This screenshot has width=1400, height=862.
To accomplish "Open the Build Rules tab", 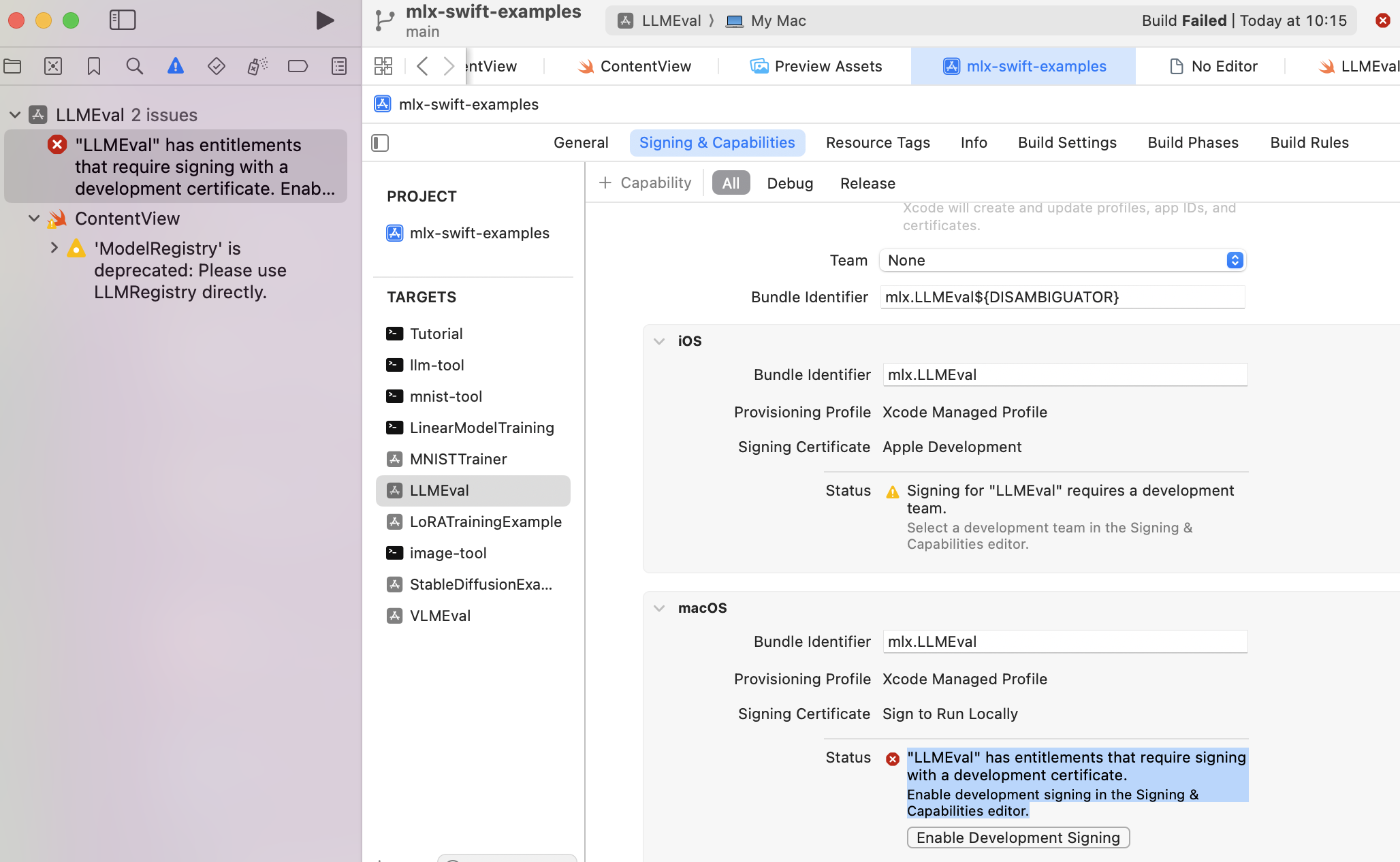I will coord(1309,143).
